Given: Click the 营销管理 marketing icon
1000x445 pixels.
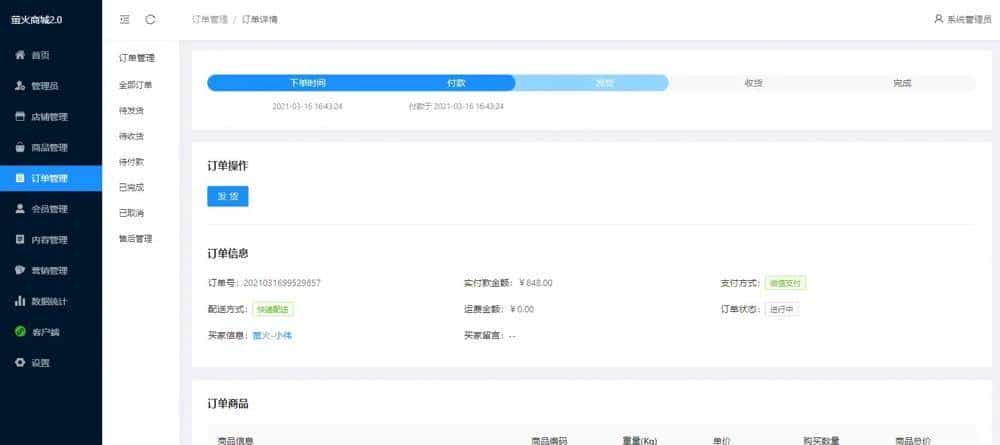Looking at the screenshot, I should pyautogui.click(x=20, y=270).
